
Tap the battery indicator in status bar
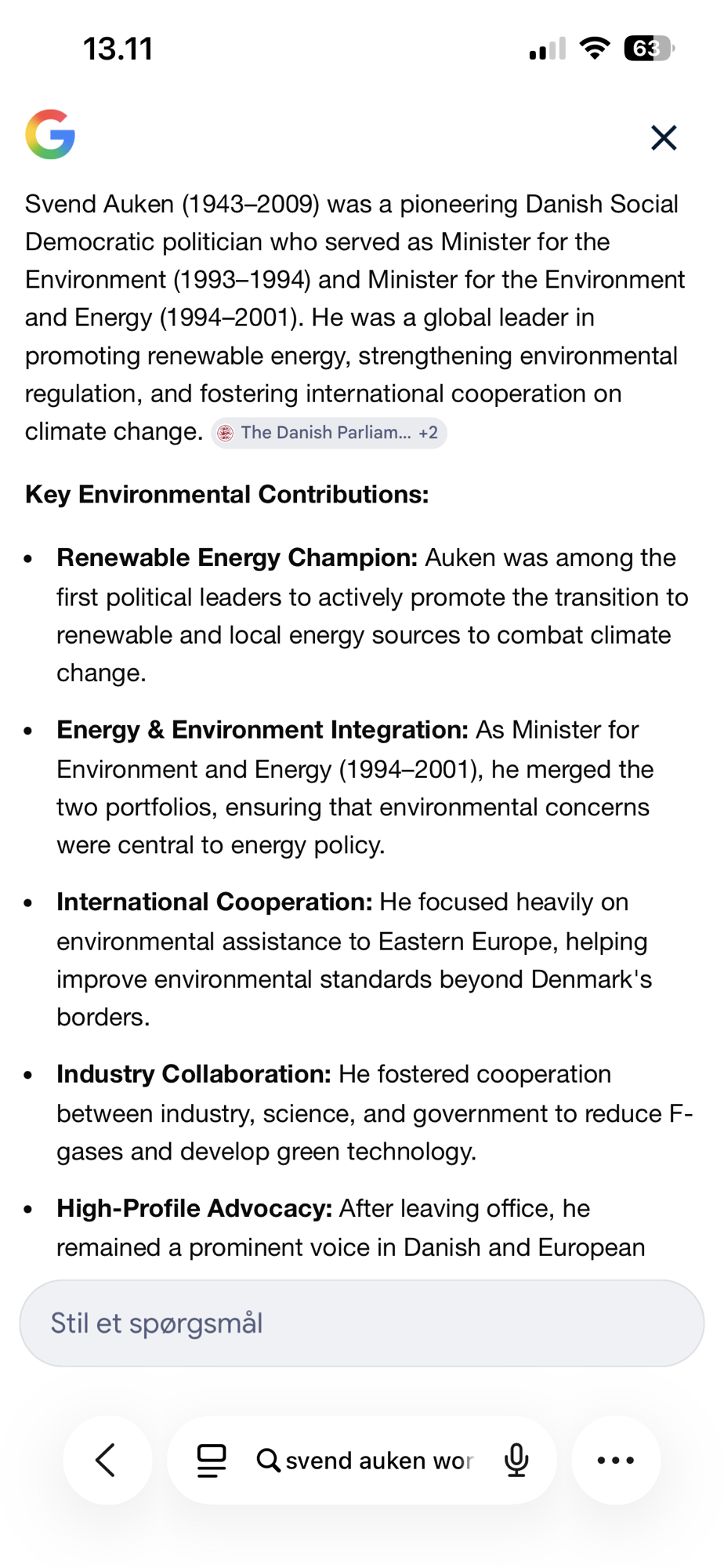click(648, 49)
